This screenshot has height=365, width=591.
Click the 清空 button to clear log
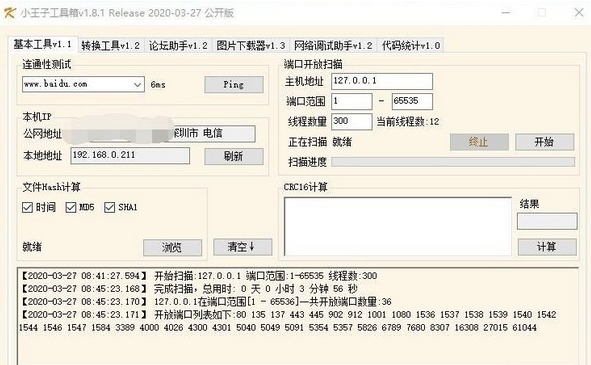point(242,247)
